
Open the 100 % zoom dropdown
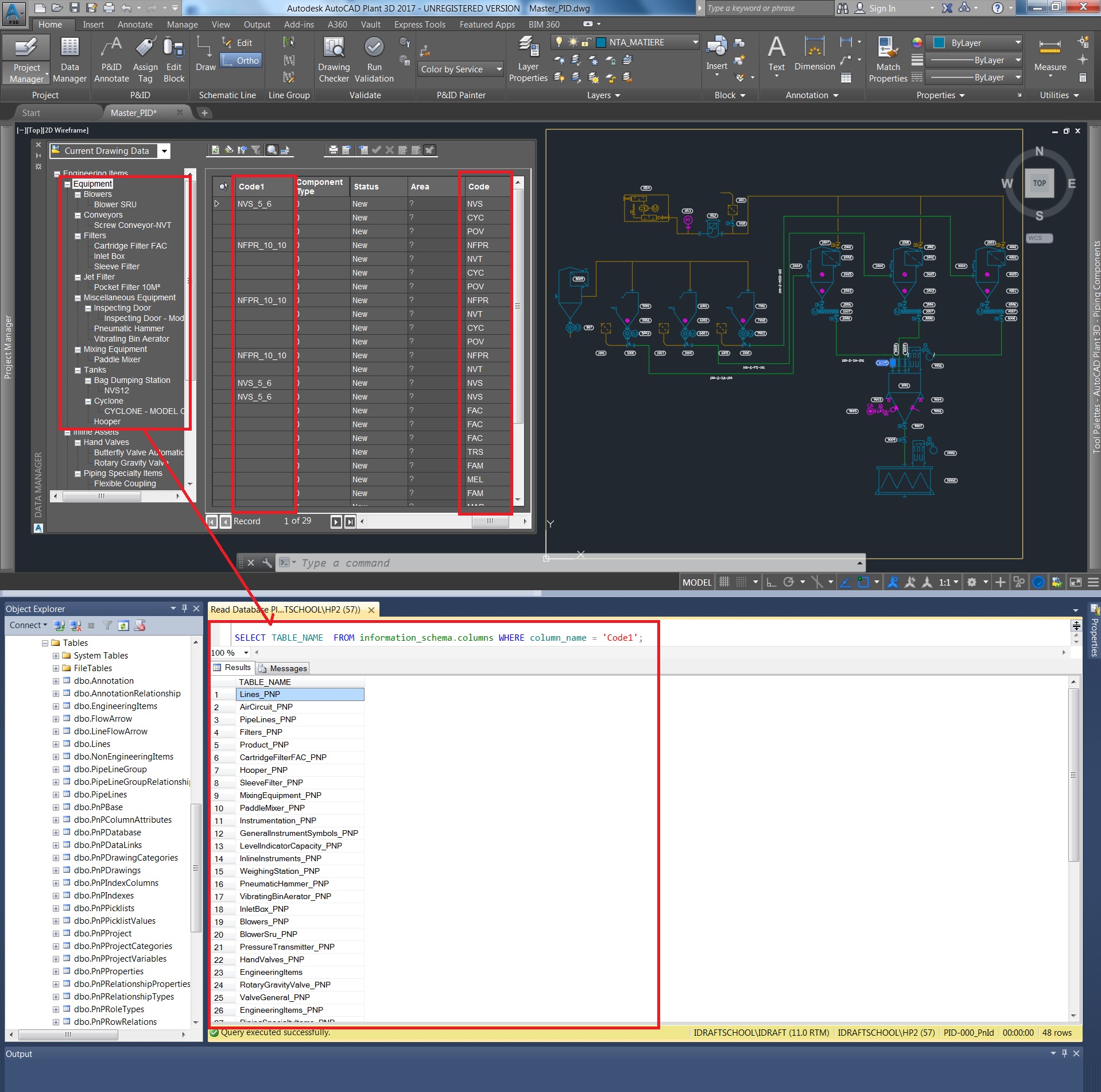tap(246, 653)
